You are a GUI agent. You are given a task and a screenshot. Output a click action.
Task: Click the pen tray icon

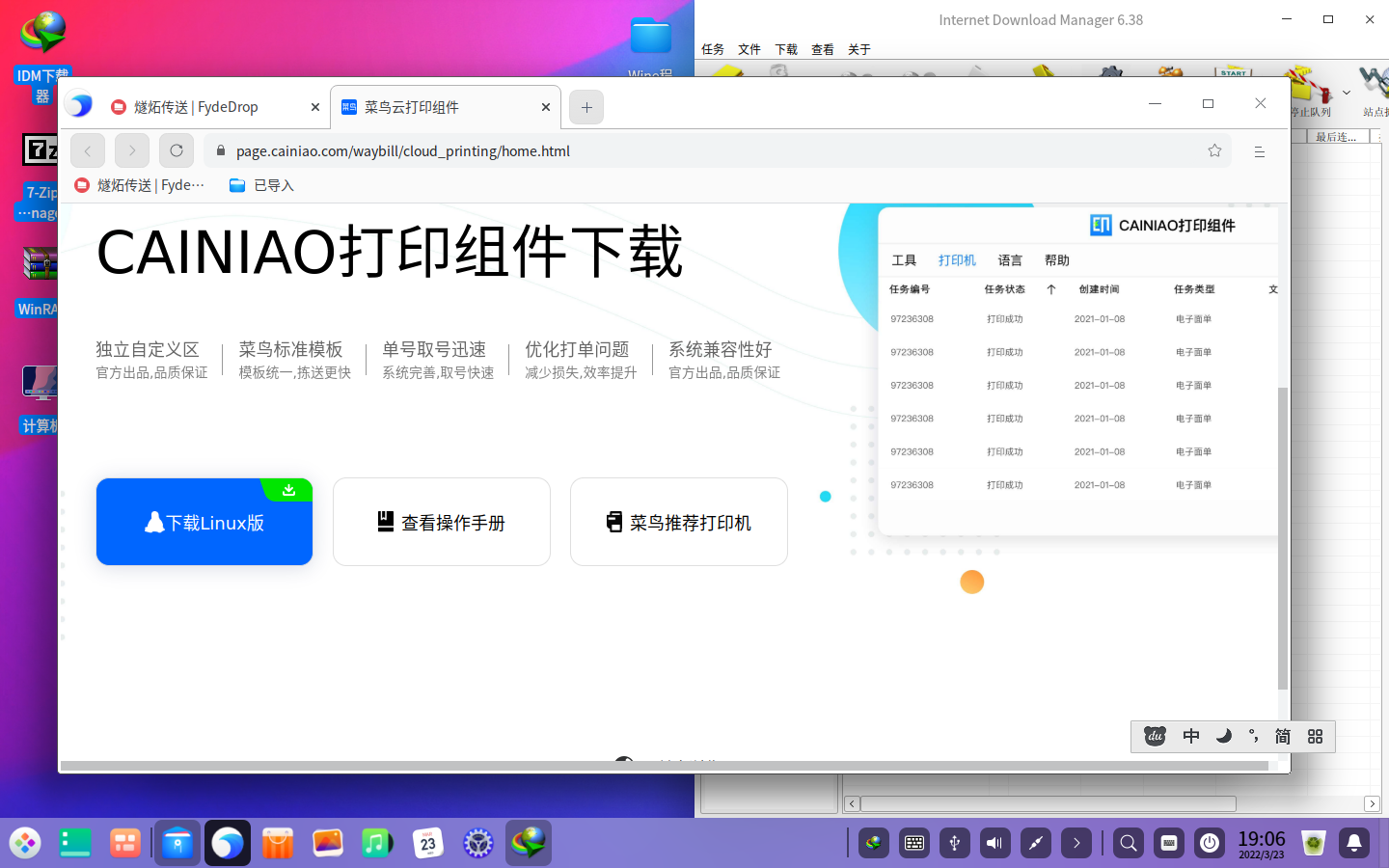(x=1036, y=843)
